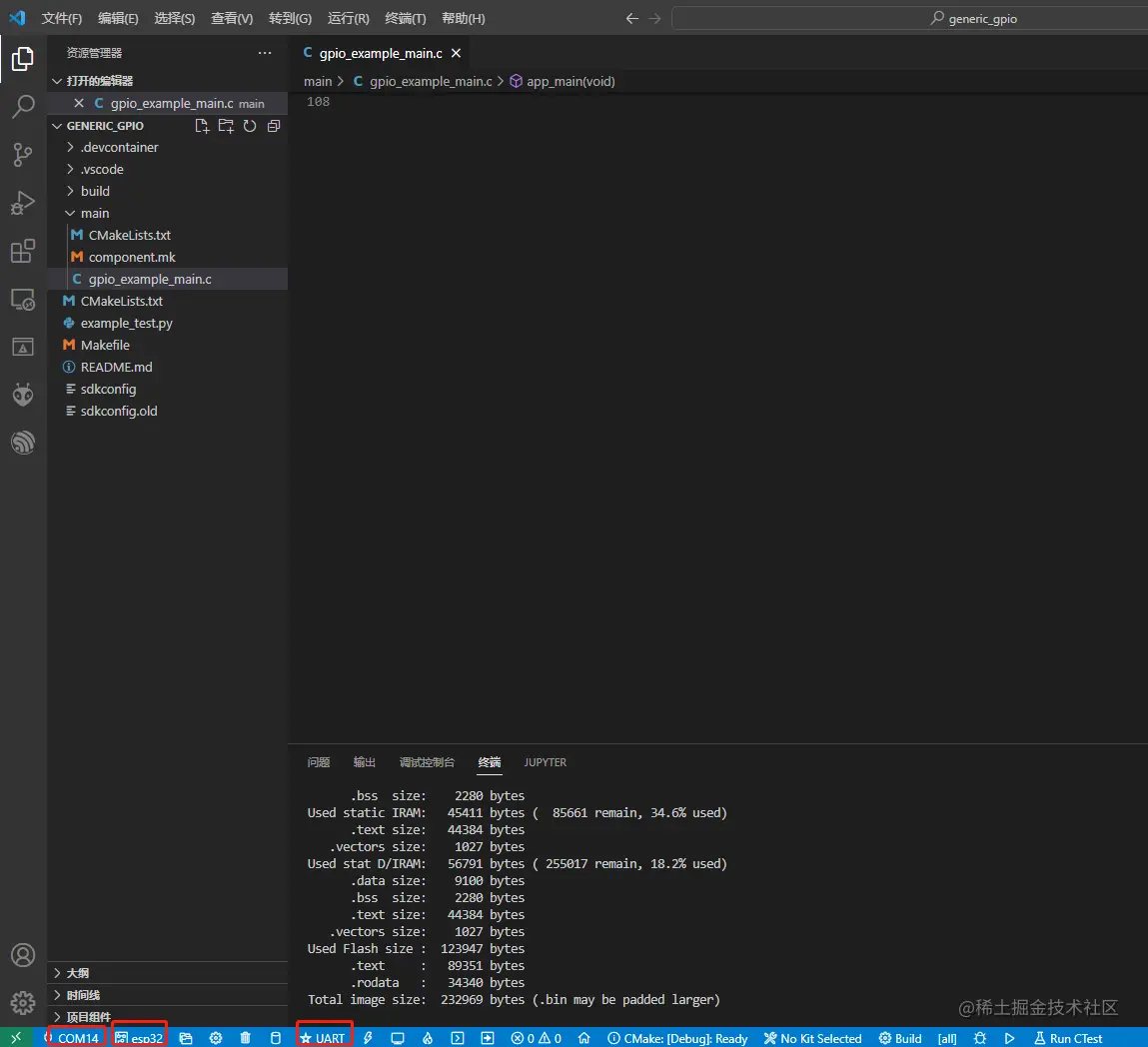
Task: Click the New File icon in GENERIC_GPIO header
Action: tap(202, 126)
